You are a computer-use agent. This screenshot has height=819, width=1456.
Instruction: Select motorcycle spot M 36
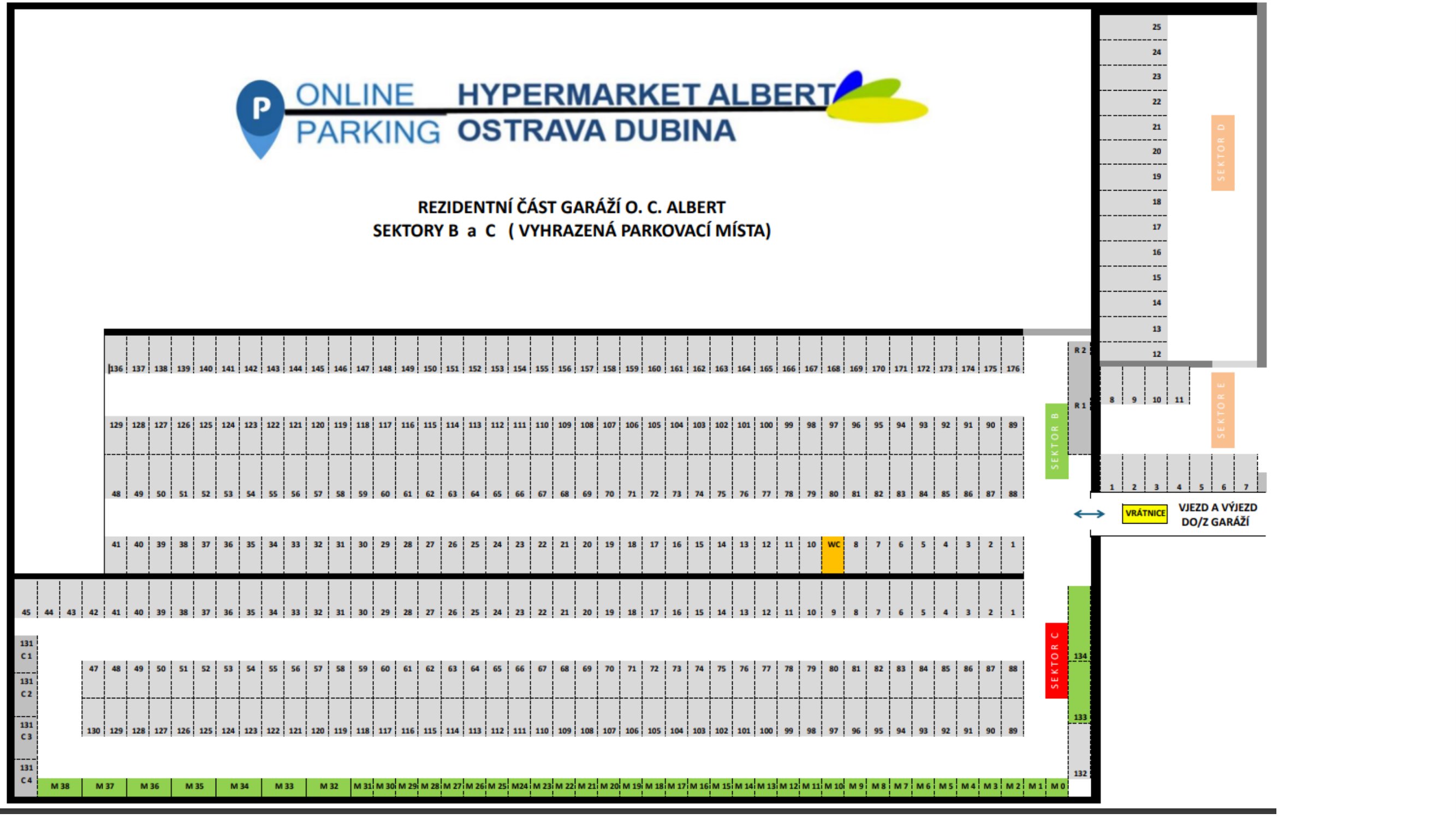click(149, 787)
